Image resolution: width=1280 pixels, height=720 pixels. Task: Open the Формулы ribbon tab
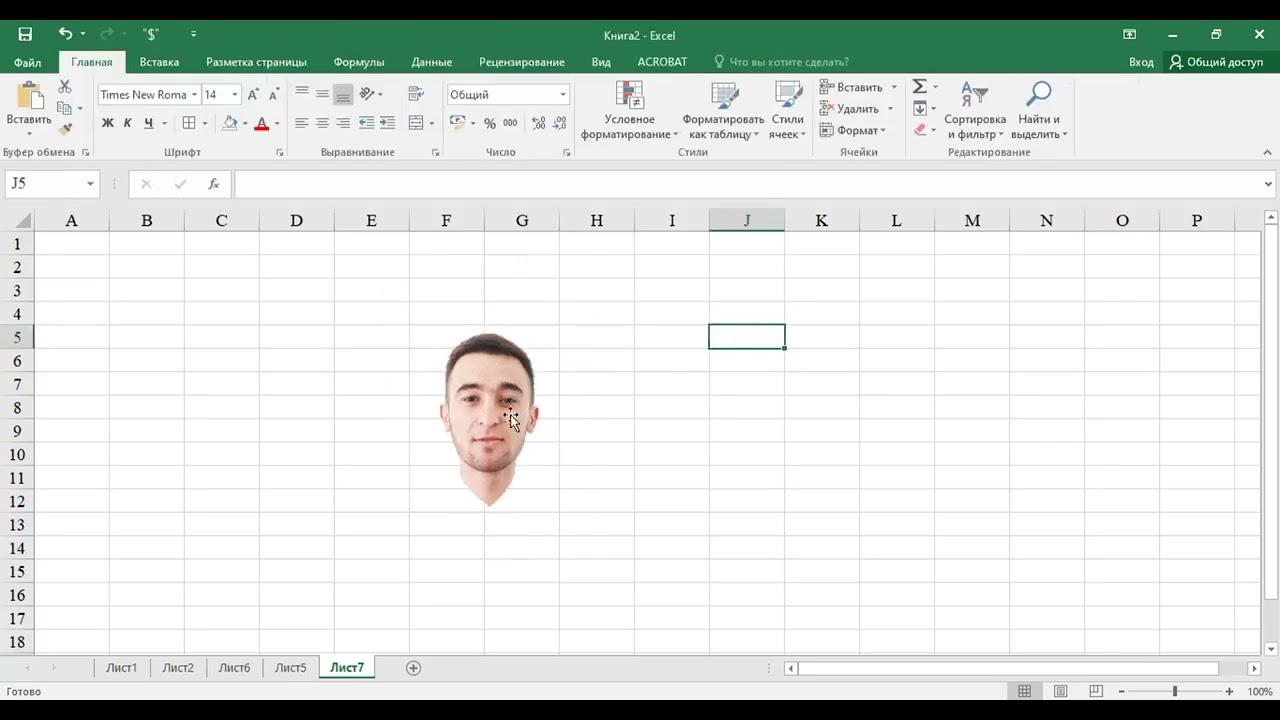[x=359, y=62]
